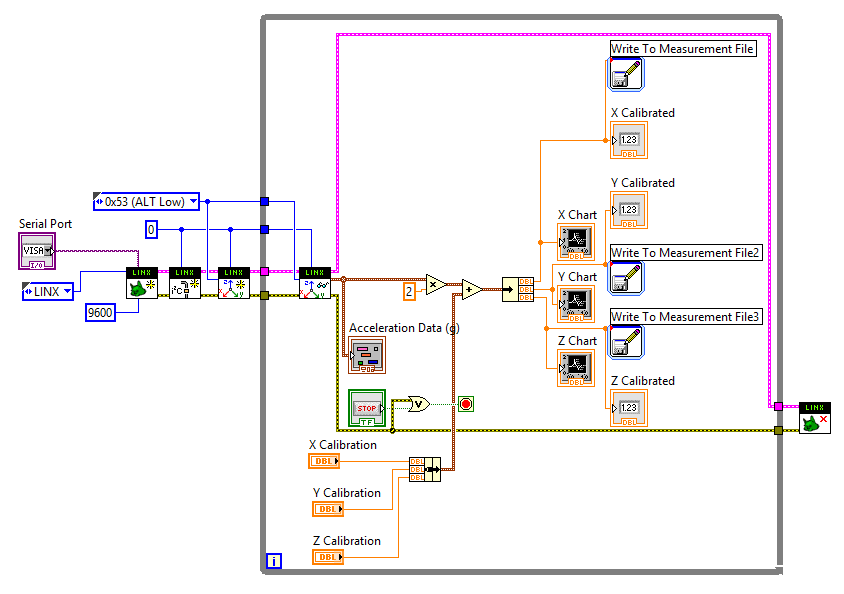Image resolution: width=844 pixels, height=594 pixels.
Task: Click the LINX accelerometer open VI outside the loop
Action: 234,283
